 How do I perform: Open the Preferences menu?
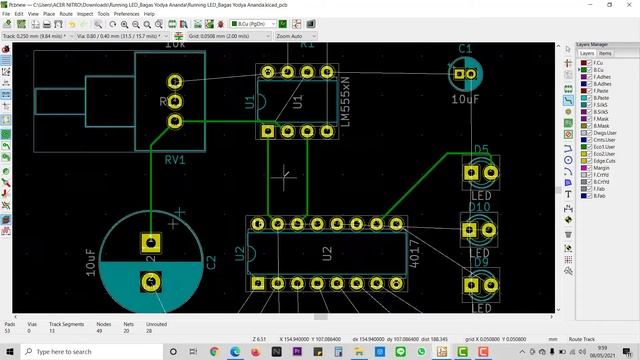point(127,14)
